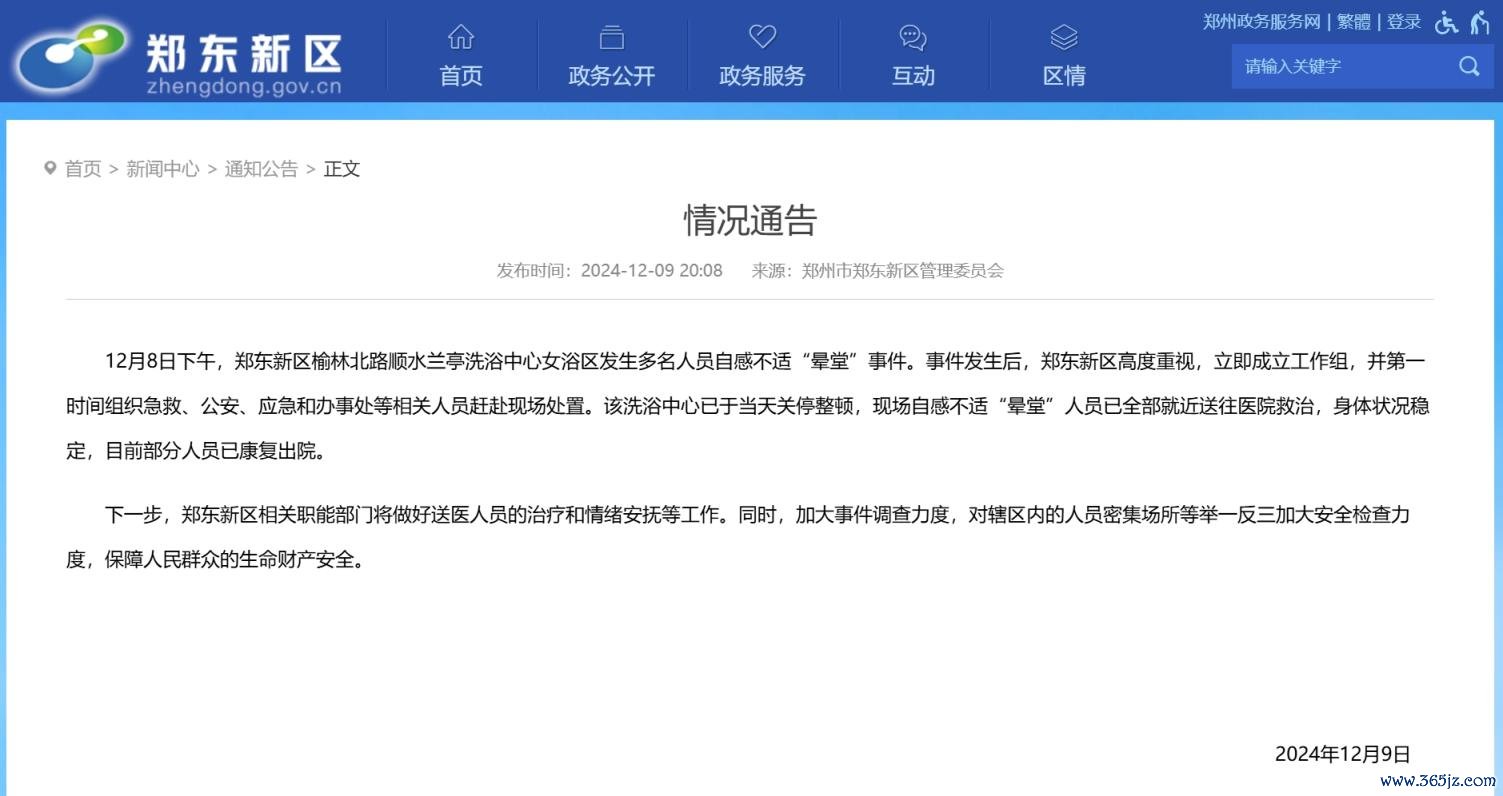1503x796 pixels.
Task: Go to 首页 in the breadcrumb
Action: point(83,169)
